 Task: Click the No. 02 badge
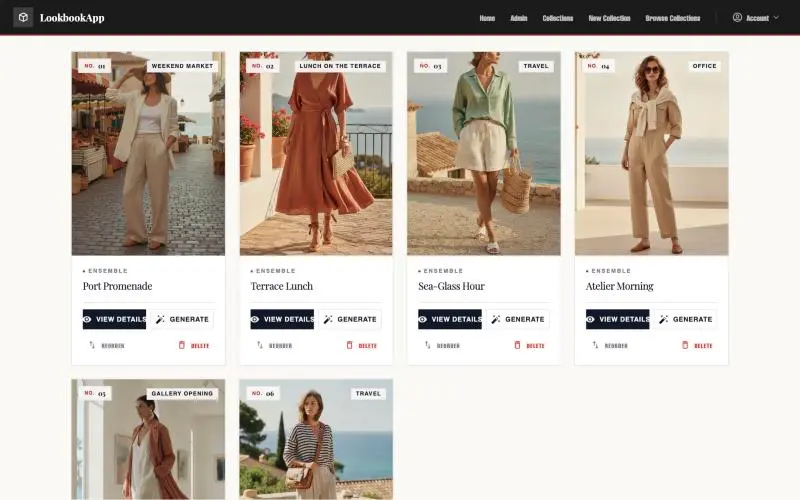[263, 66]
